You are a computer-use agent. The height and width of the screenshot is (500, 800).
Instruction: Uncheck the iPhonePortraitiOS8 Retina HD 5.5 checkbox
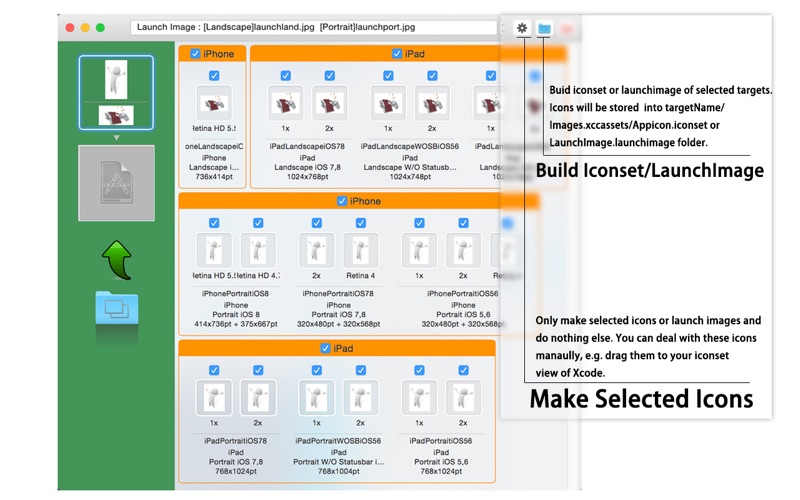[x=214, y=223]
